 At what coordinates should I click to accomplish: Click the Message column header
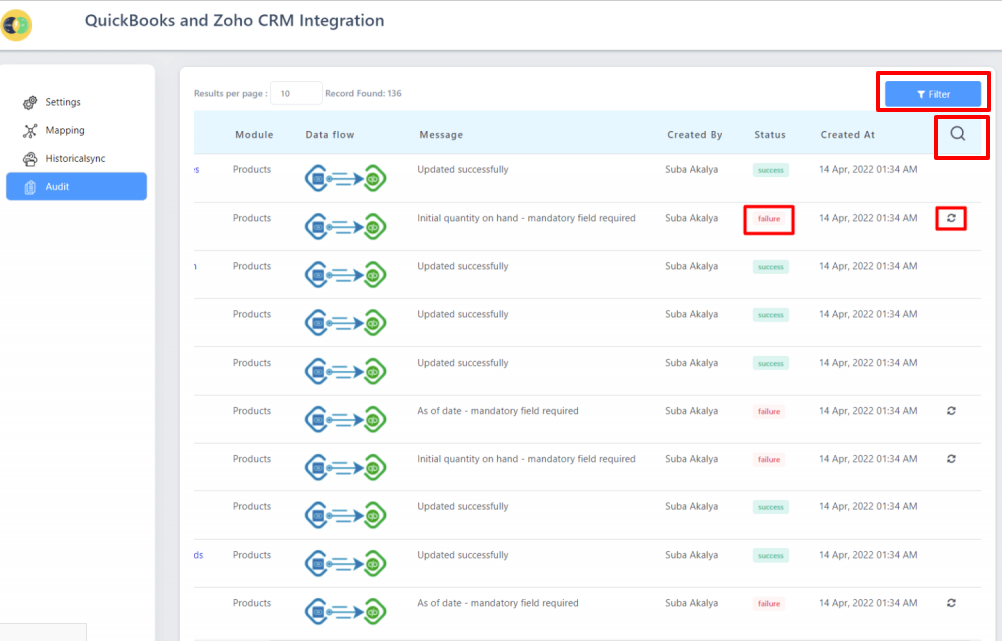pyautogui.click(x=441, y=135)
